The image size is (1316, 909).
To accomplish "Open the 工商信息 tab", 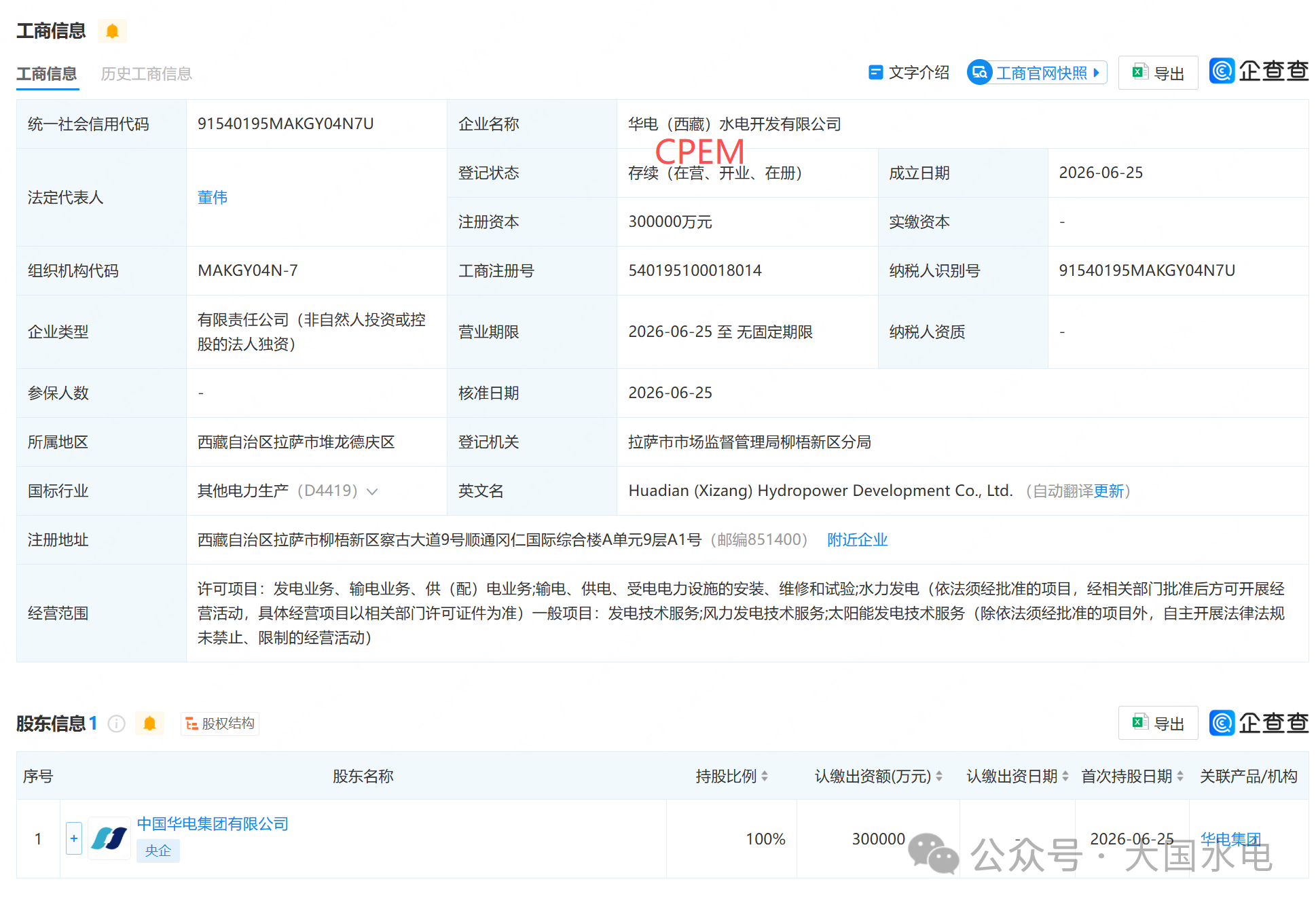I will 47,73.
